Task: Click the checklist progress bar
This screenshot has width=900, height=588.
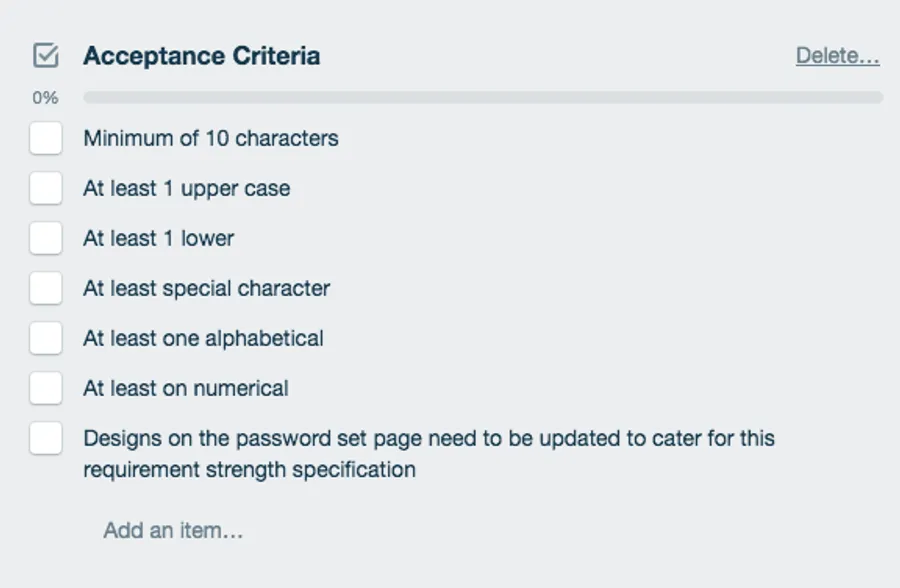Action: click(483, 98)
